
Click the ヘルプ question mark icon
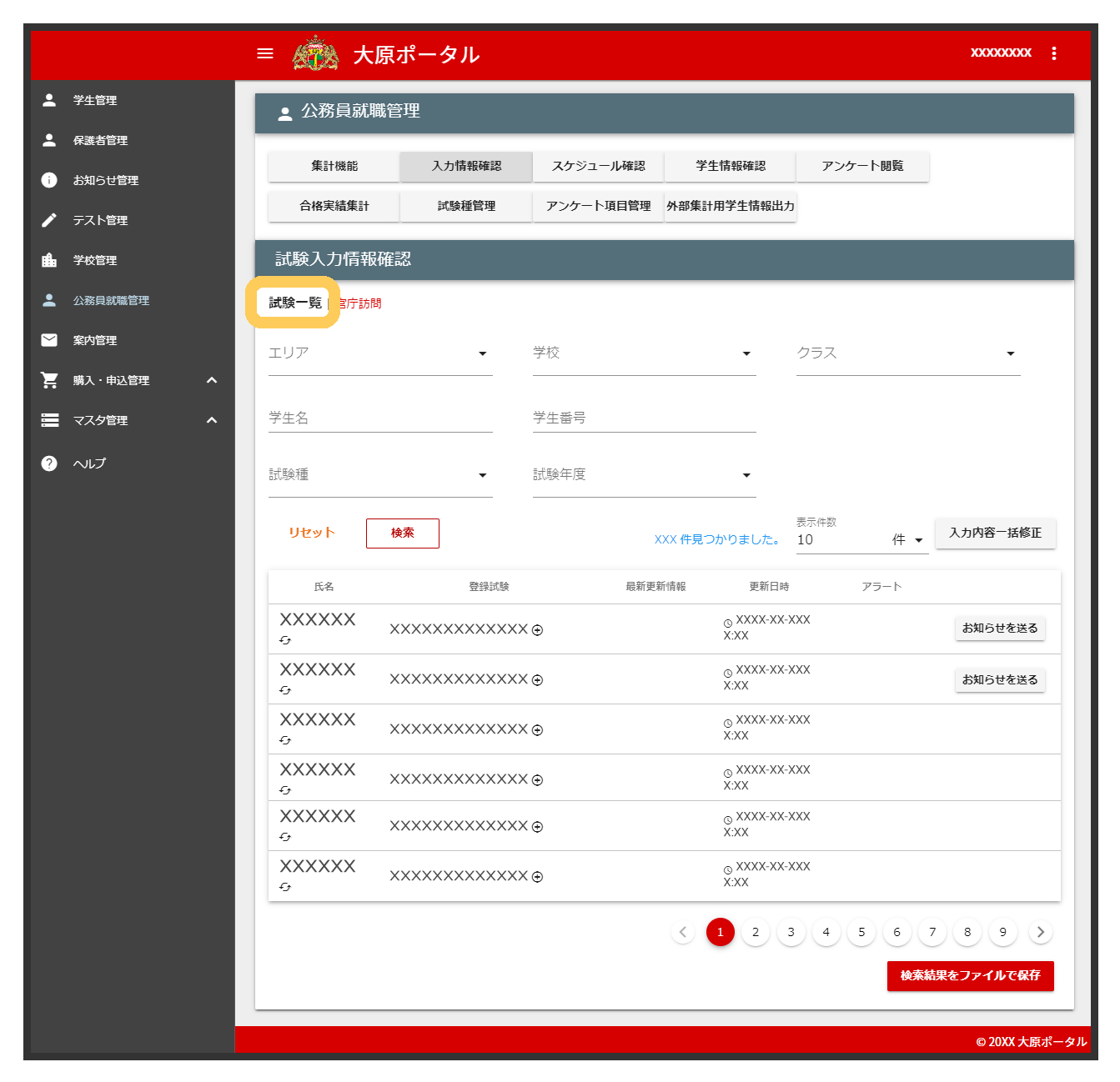pos(49,463)
